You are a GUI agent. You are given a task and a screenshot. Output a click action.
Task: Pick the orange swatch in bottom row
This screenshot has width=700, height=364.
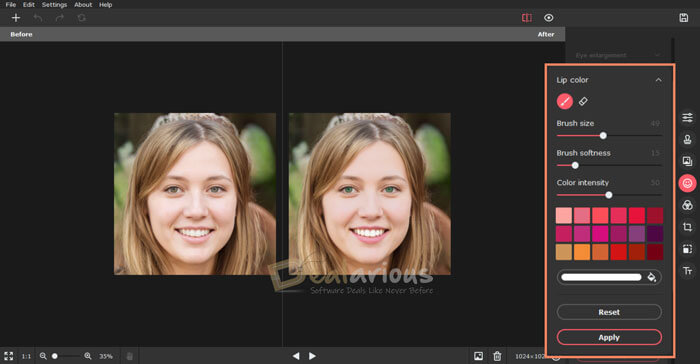click(582, 252)
